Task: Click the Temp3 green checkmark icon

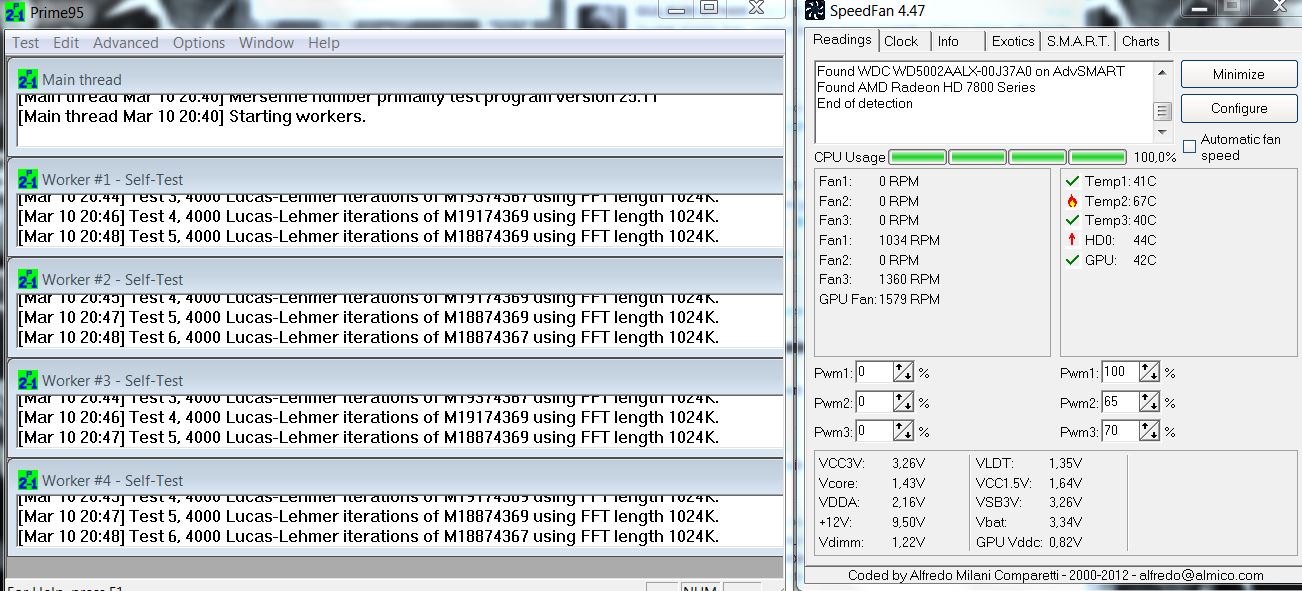Action: click(x=1073, y=220)
